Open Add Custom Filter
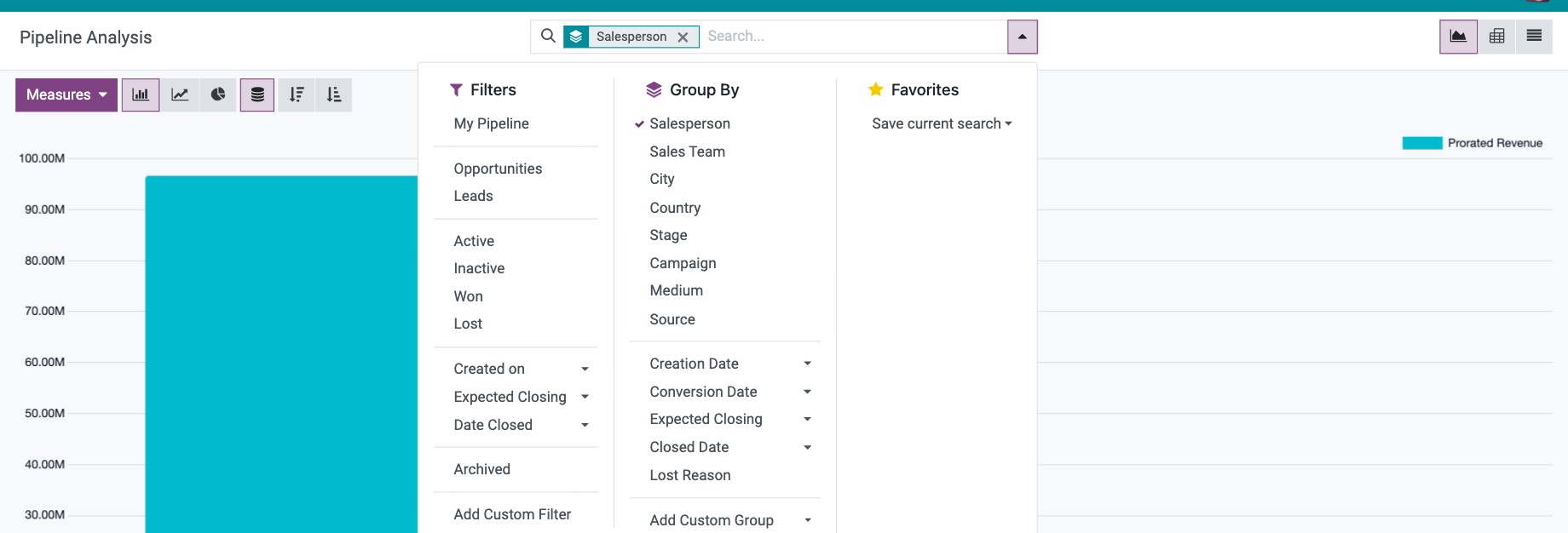1568x533 pixels. (x=512, y=514)
